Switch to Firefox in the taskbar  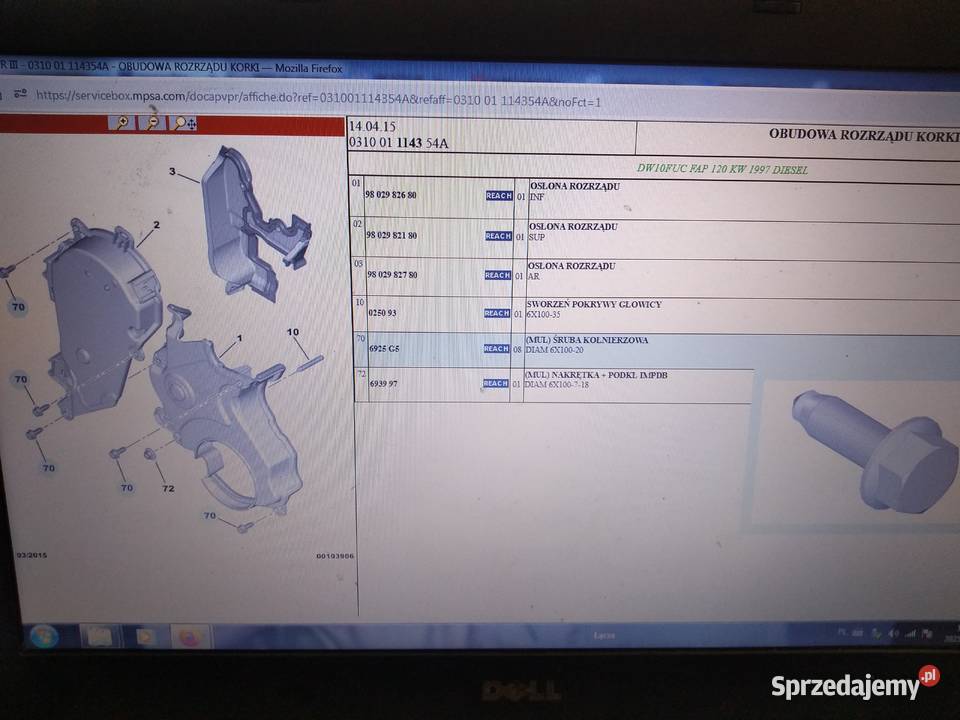point(189,636)
